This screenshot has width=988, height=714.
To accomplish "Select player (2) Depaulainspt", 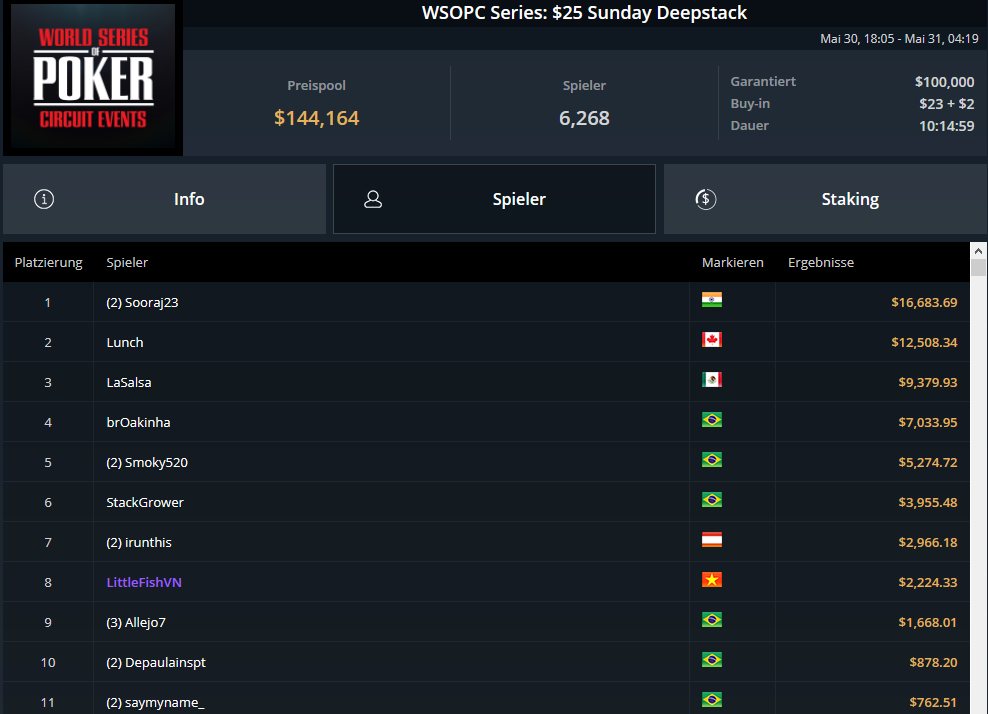I will click(x=156, y=662).
